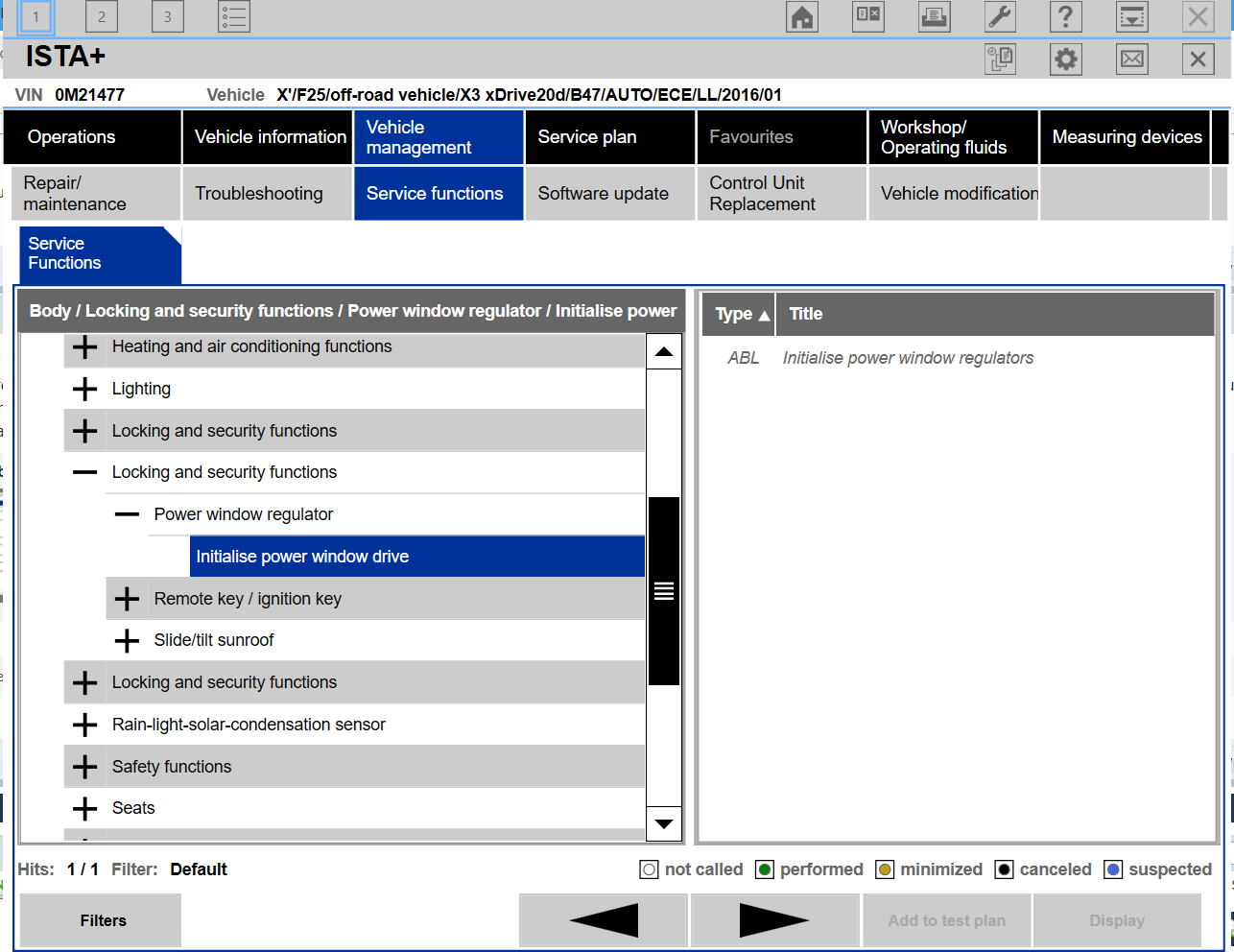Toggle the 'suspected' blue status indicator

tap(1113, 869)
